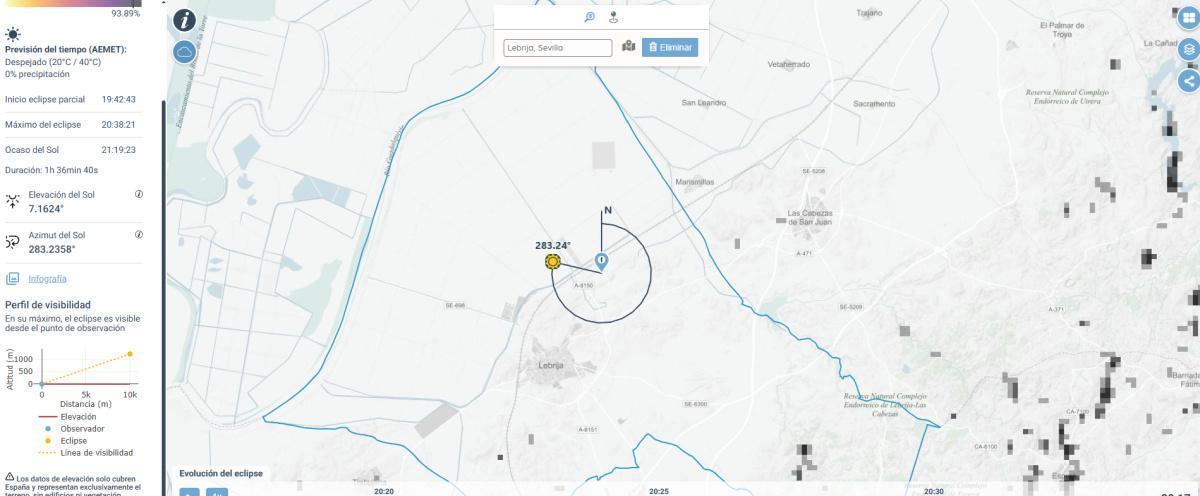Click Las Cabezas de San Juan map label
Viewport: 1200px width, 496px height.
pyautogui.click(x=810, y=217)
